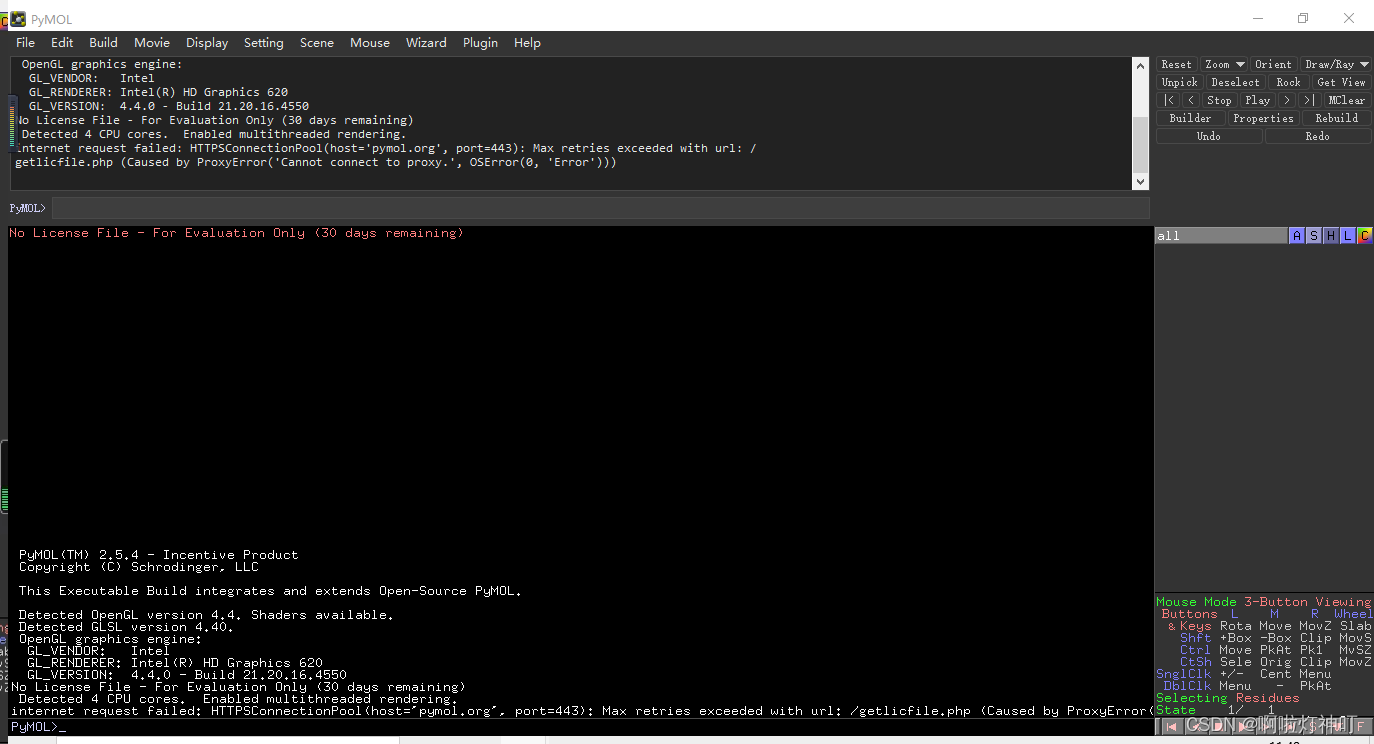Skip to the last movie frame
The height and width of the screenshot is (744, 1374).
click(1307, 99)
